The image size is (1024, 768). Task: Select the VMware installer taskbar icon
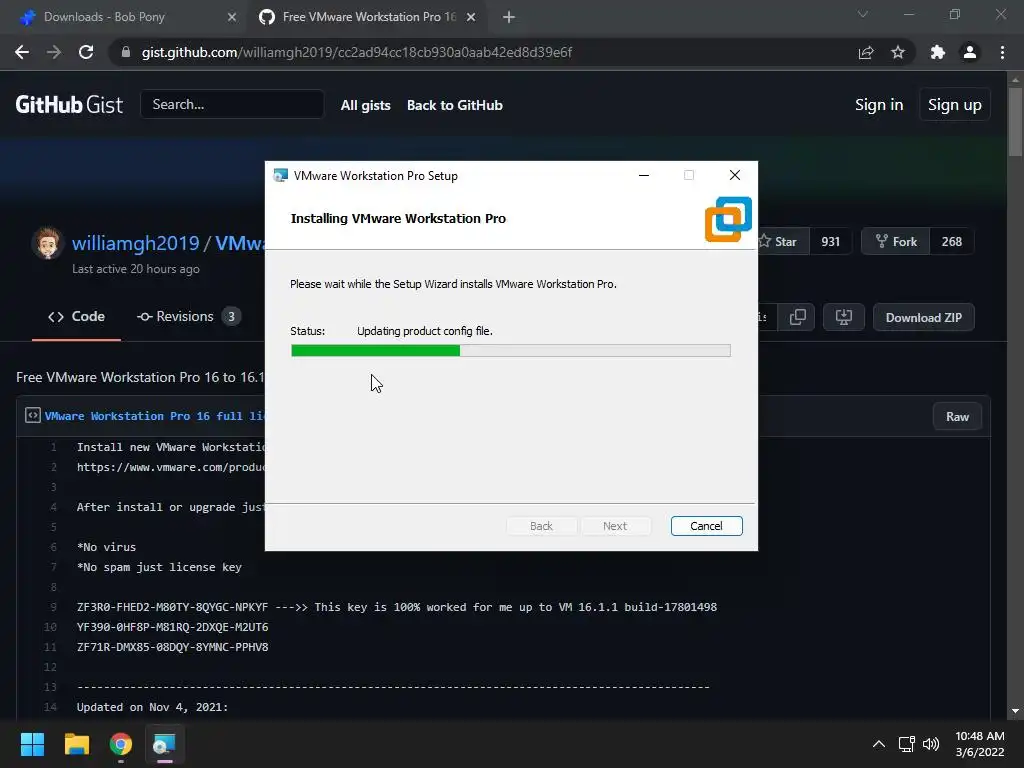(165, 744)
